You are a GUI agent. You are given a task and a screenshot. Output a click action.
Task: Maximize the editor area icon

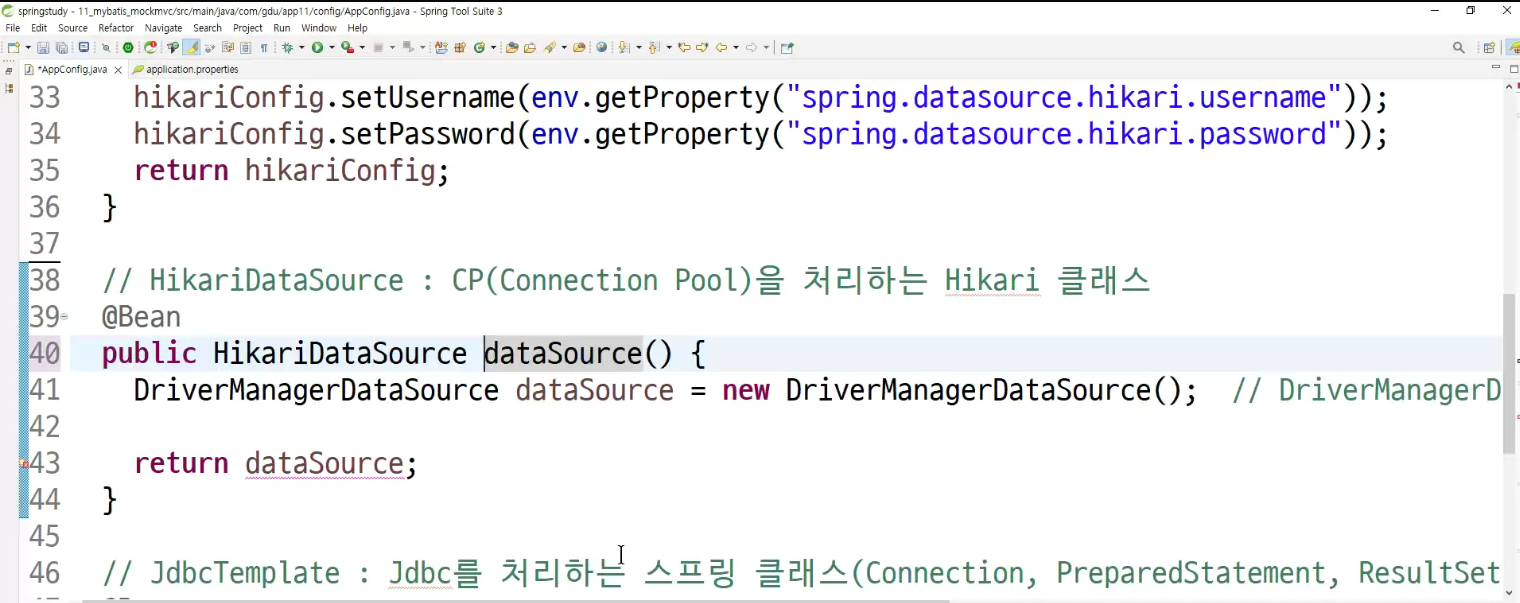[x=1513, y=69]
